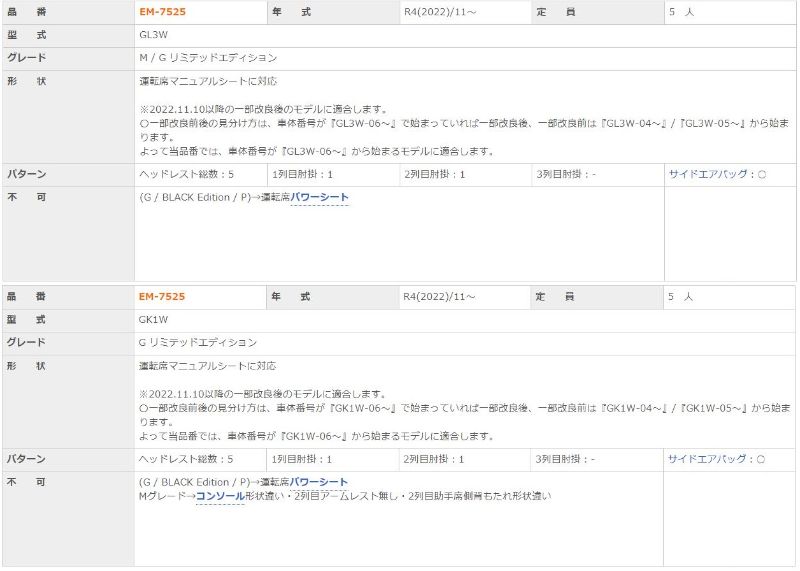Select the R4(2022)/11～ year cell in GL3W table
Image resolution: width=800 pixels, height=571 pixels.
pyautogui.click(x=439, y=12)
